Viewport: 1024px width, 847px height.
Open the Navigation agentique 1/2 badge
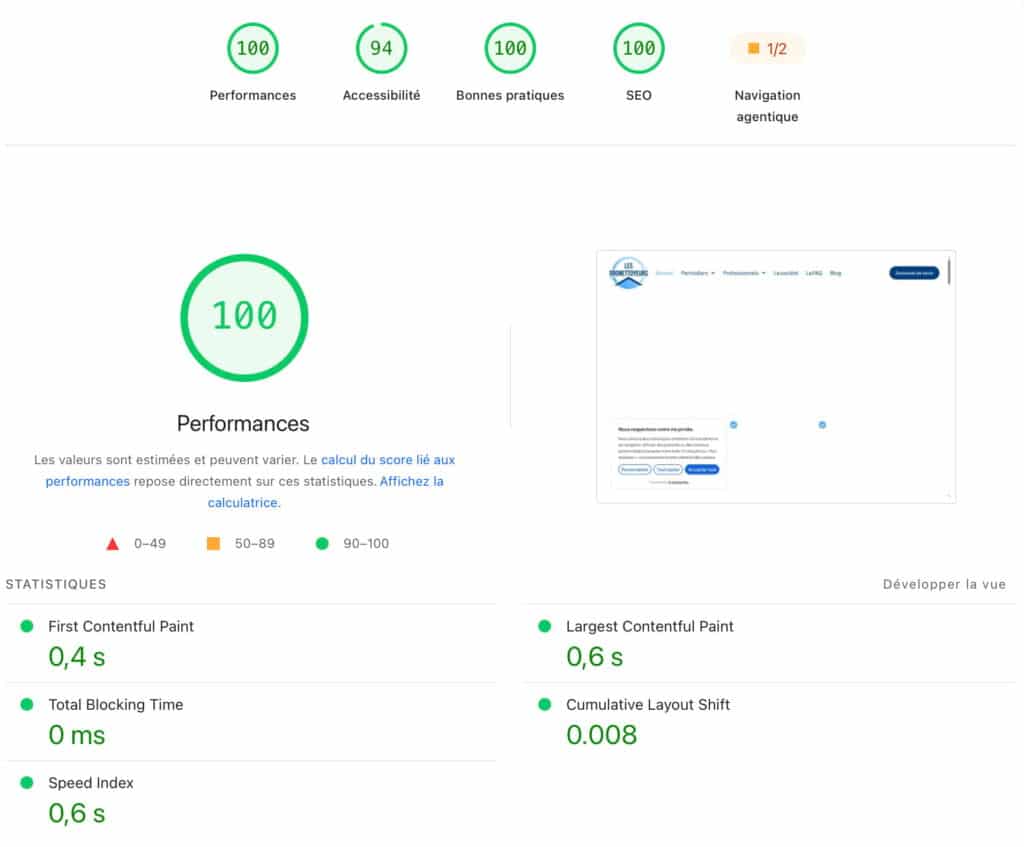click(x=767, y=48)
